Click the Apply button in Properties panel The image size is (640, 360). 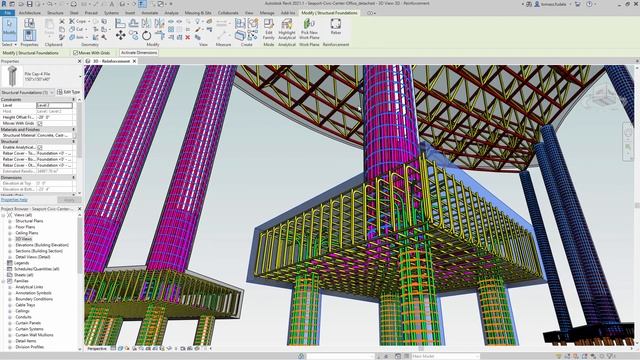(69, 200)
